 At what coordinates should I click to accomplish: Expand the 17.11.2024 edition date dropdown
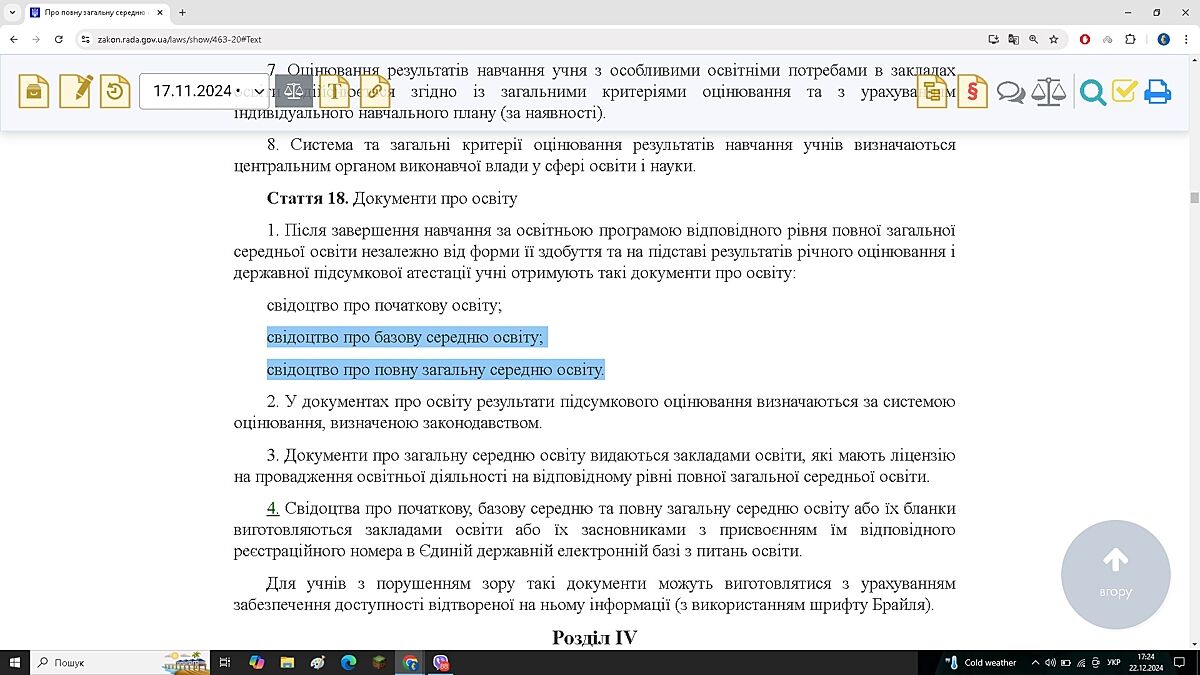[x=204, y=91]
